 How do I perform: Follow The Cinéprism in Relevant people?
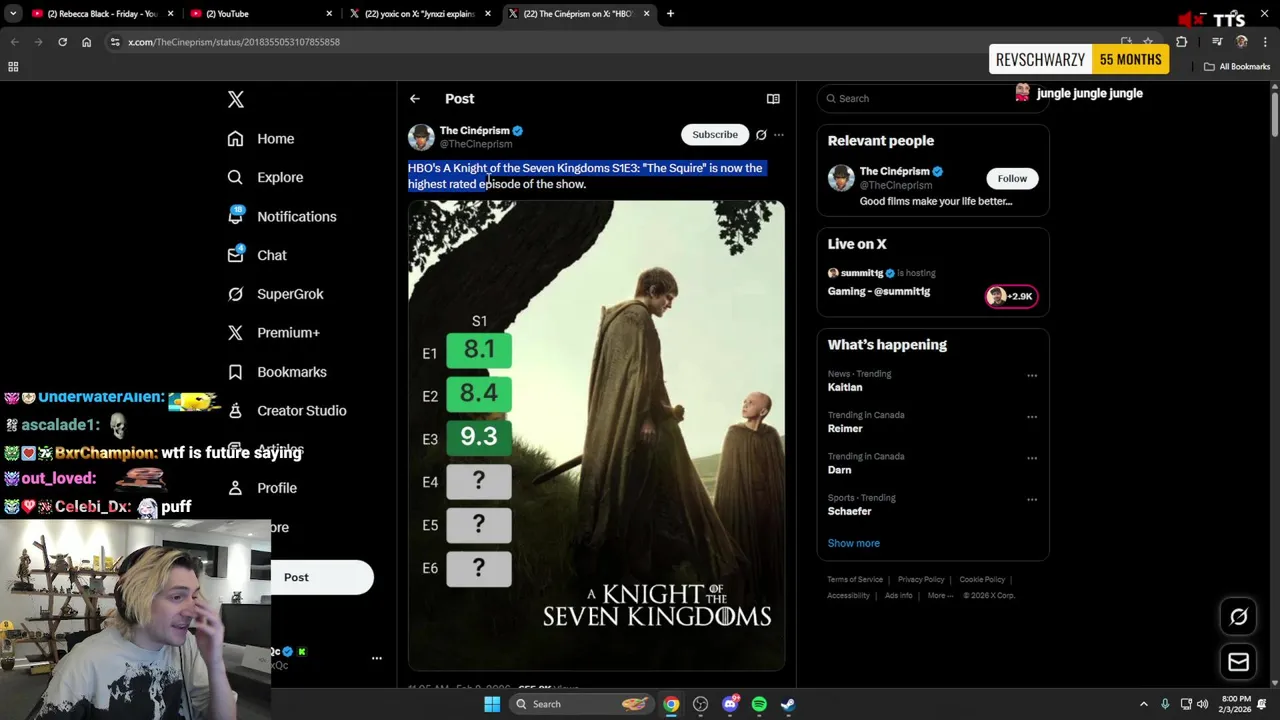tap(1012, 178)
